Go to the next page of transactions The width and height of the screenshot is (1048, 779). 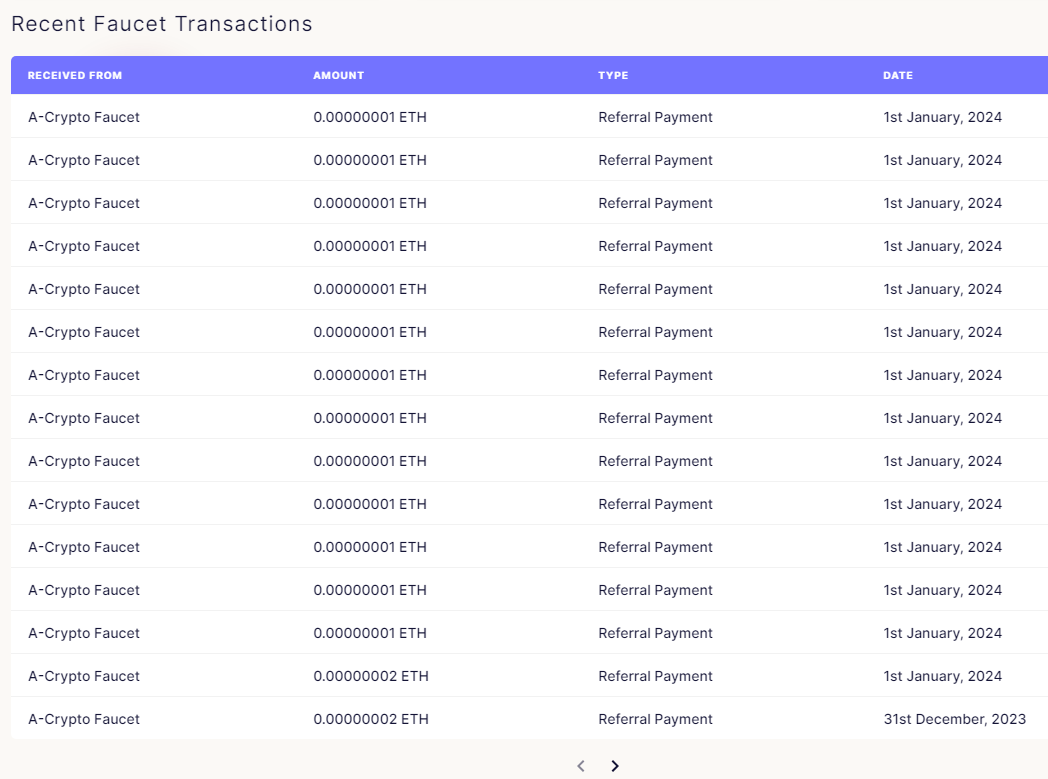pos(615,766)
